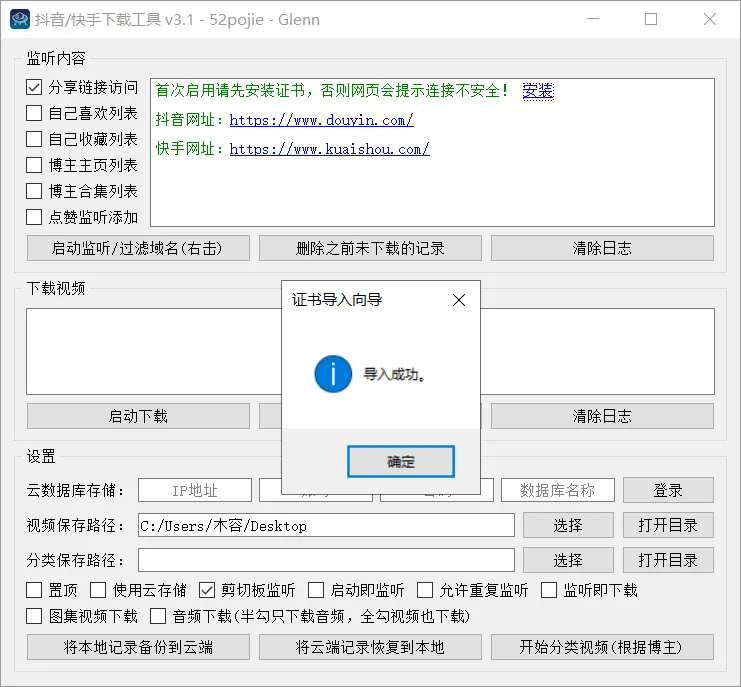The height and width of the screenshot is (687, 741).
Task: Click inside the 下载视频 log area
Action: pyautogui.click(x=154, y=352)
